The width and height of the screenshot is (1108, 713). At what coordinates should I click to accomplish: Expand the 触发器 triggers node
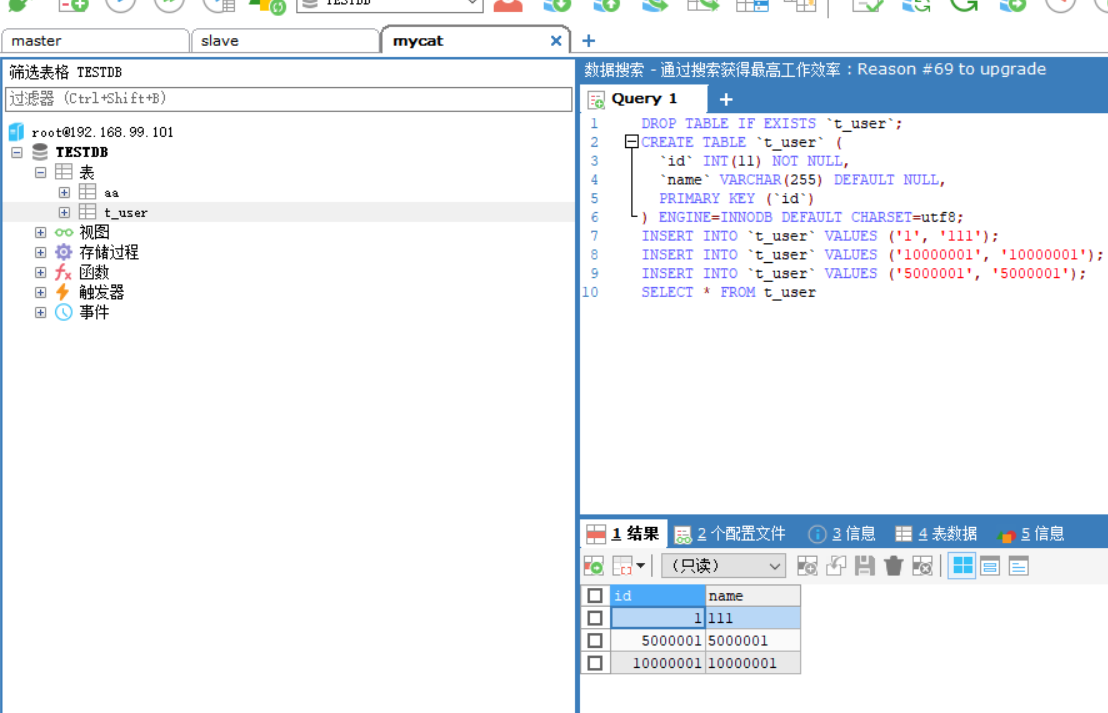pos(40,292)
